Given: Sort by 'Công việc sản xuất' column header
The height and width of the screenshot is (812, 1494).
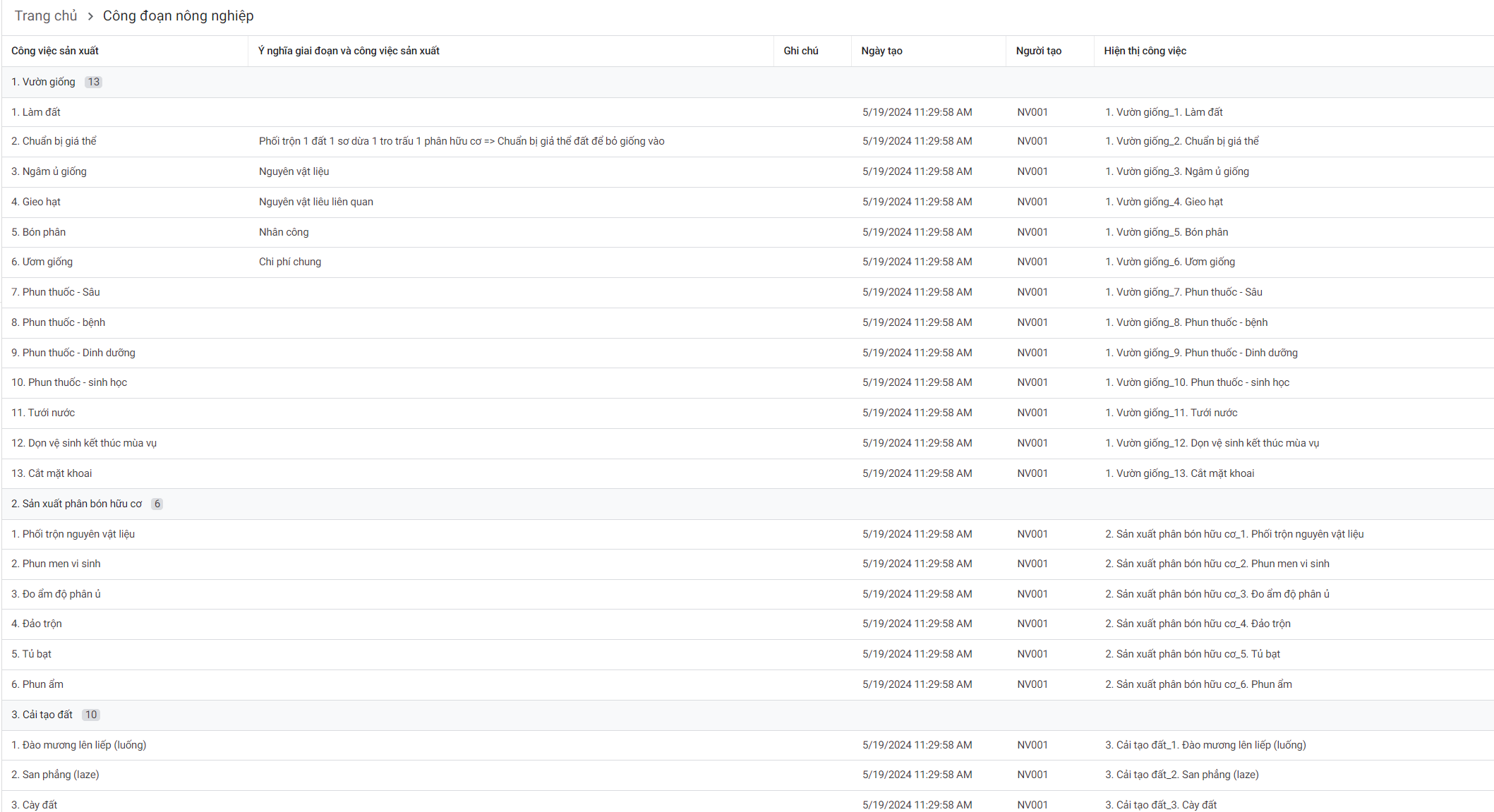Looking at the screenshot, I should (55, 51).
